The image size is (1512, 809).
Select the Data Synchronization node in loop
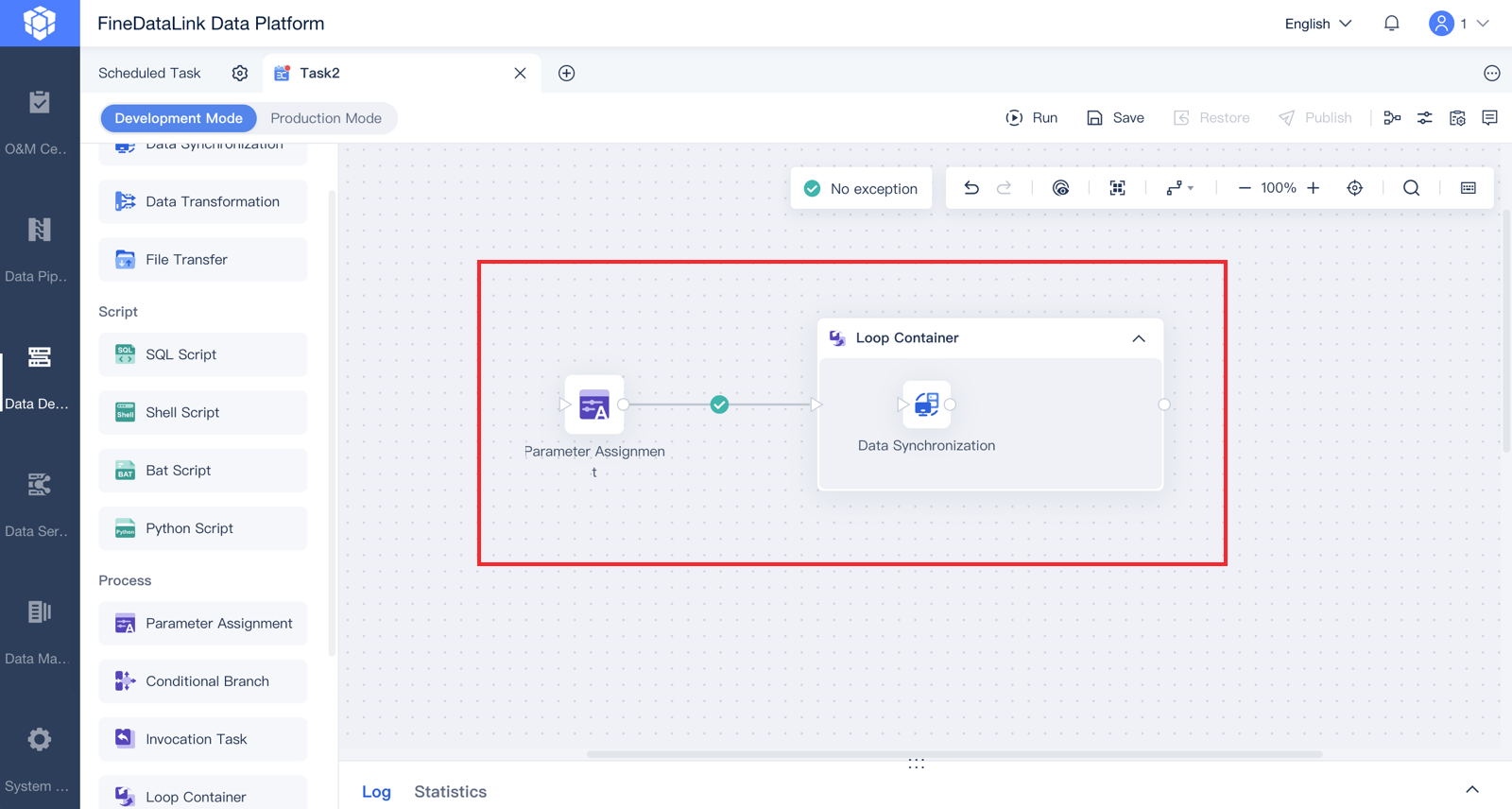(927, 404)
